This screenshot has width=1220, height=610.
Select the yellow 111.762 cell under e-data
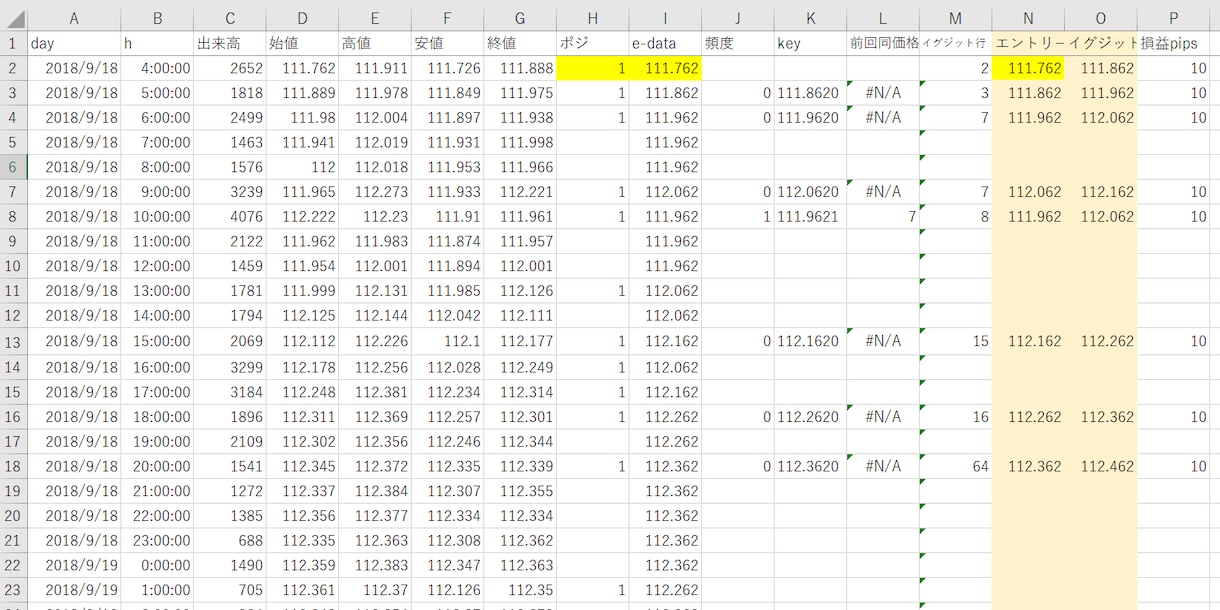tap(665, 68)
